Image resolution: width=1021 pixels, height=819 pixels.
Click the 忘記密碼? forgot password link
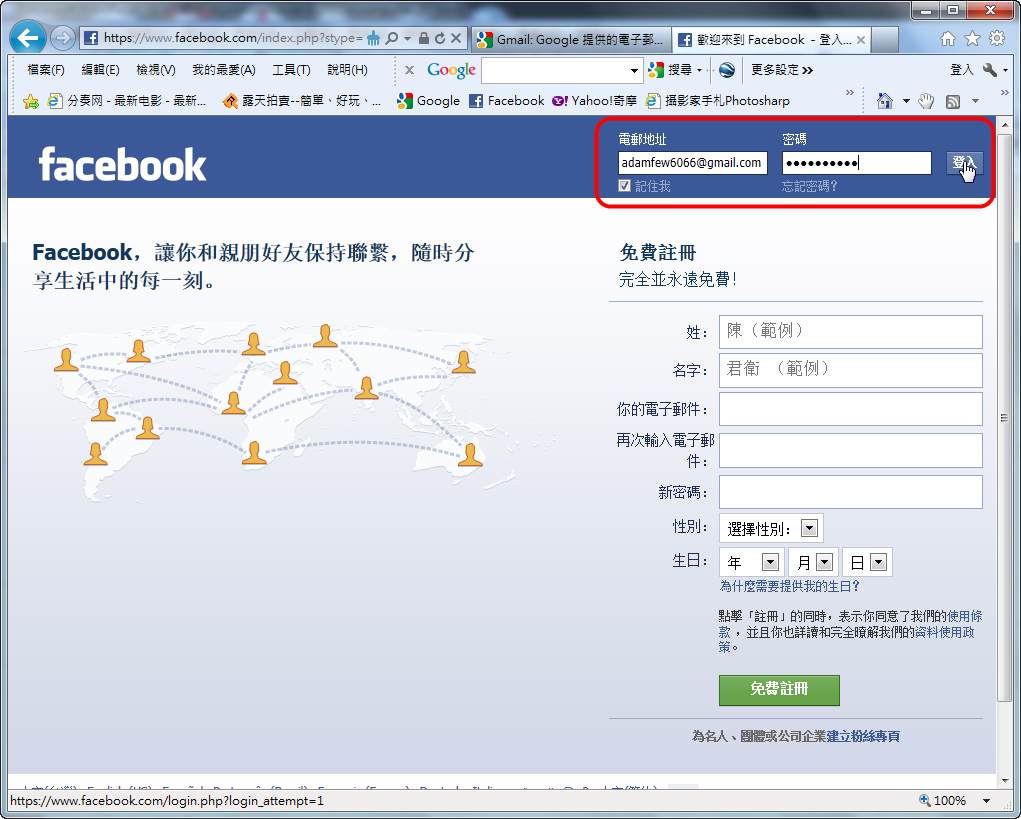pos(810,186)
